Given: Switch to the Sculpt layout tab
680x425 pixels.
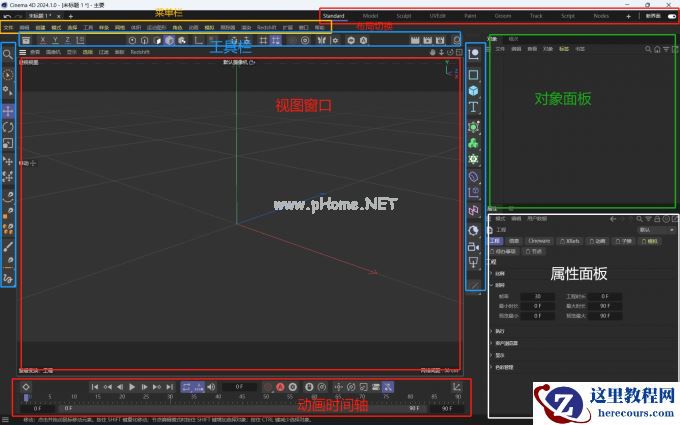Looking at the screenshot, I should point(404,16).
